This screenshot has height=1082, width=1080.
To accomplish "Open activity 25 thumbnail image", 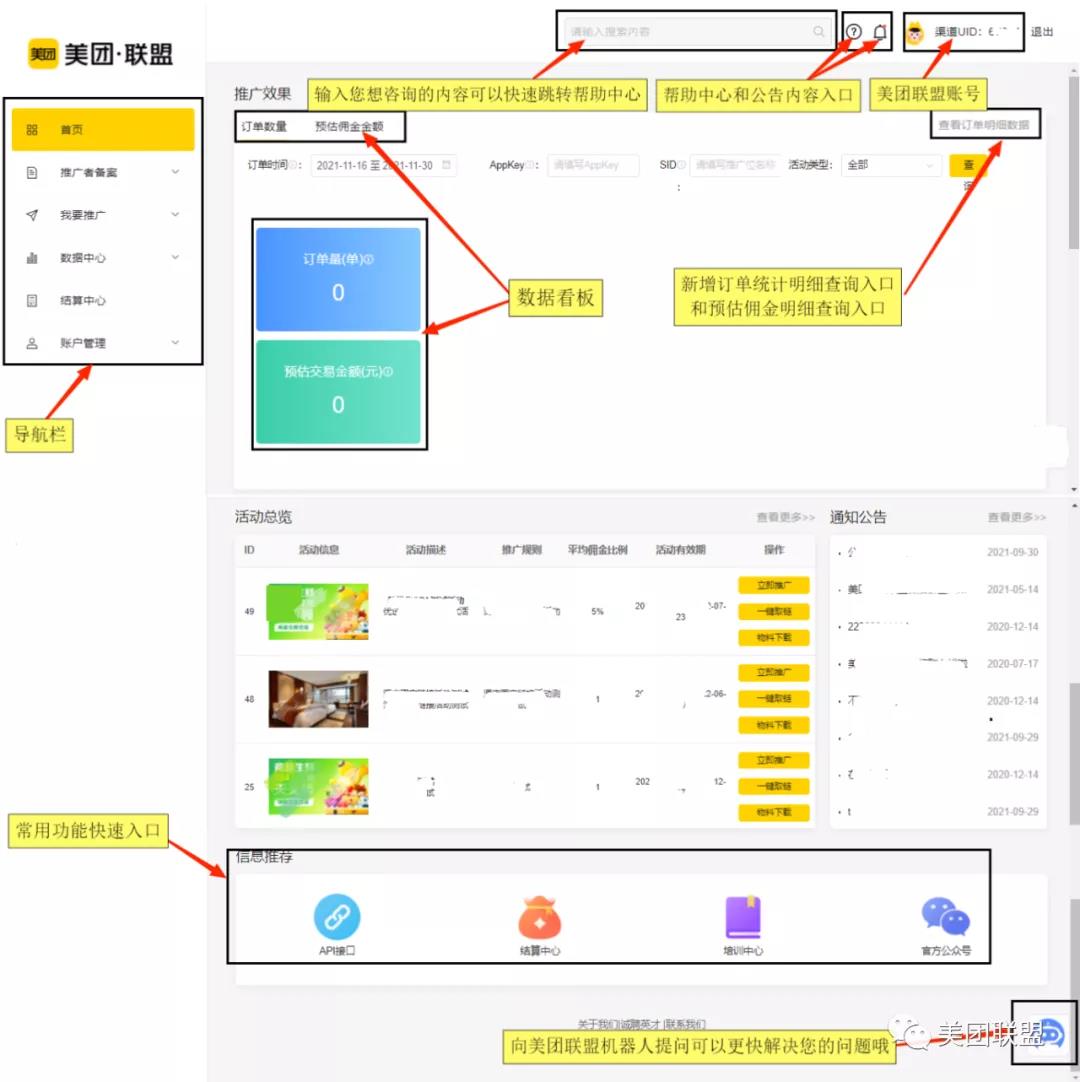I will pos(318,787).
